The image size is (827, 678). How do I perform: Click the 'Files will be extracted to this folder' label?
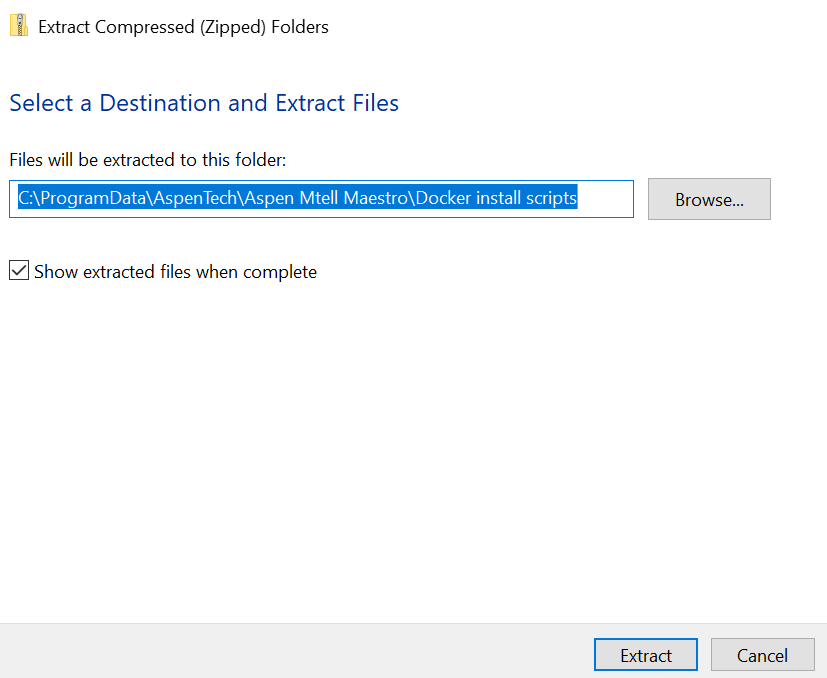click(148, 159)
